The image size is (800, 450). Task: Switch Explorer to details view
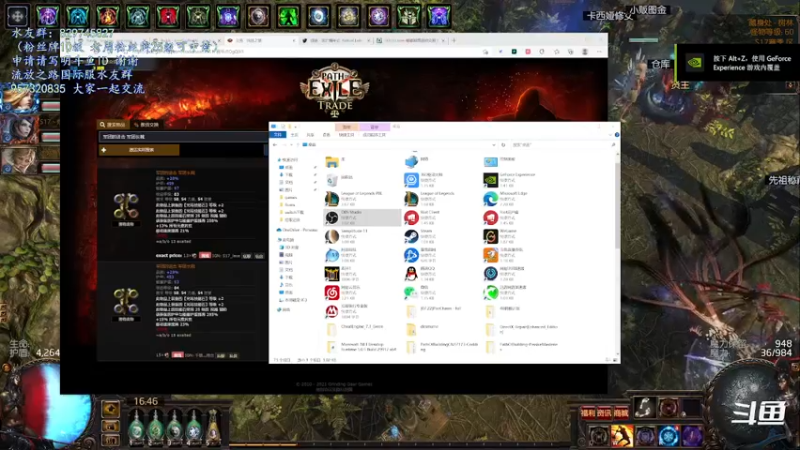click(x=608, y=360)
